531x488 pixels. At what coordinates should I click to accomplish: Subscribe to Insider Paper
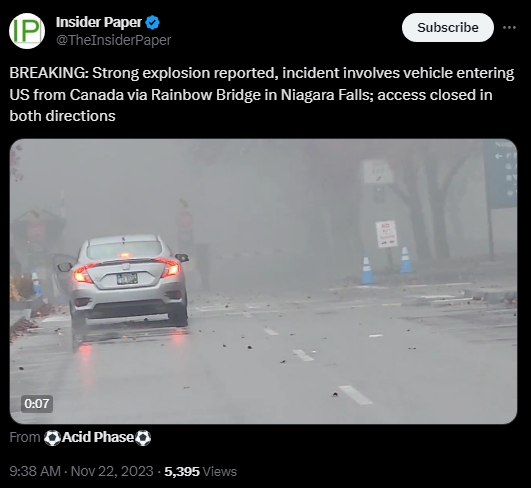[448, 27]
